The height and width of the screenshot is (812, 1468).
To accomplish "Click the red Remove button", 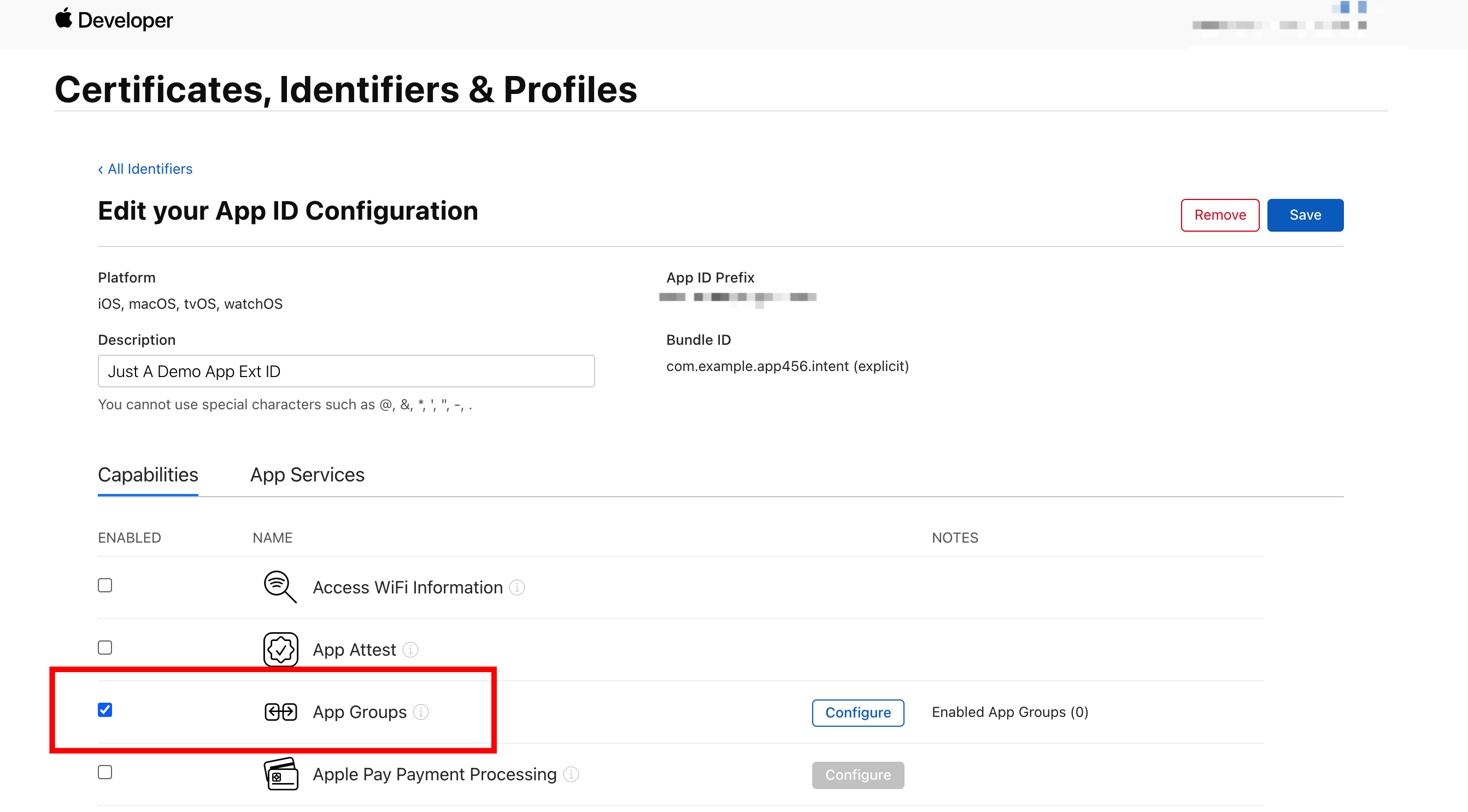I will pyautogui.click(x=1219, y=215).
